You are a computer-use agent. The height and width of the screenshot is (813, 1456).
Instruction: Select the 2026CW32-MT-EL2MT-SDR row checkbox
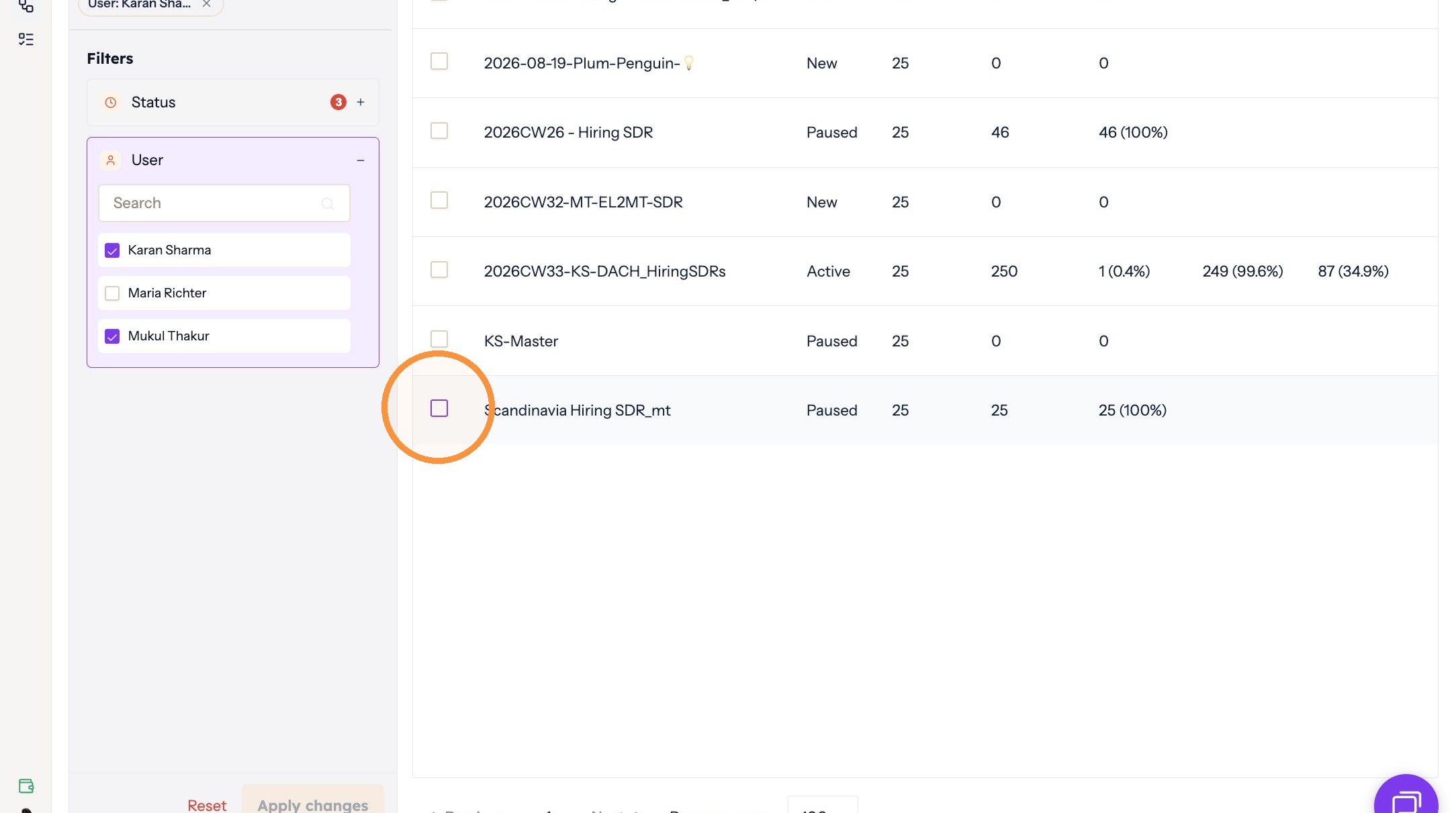439,201
